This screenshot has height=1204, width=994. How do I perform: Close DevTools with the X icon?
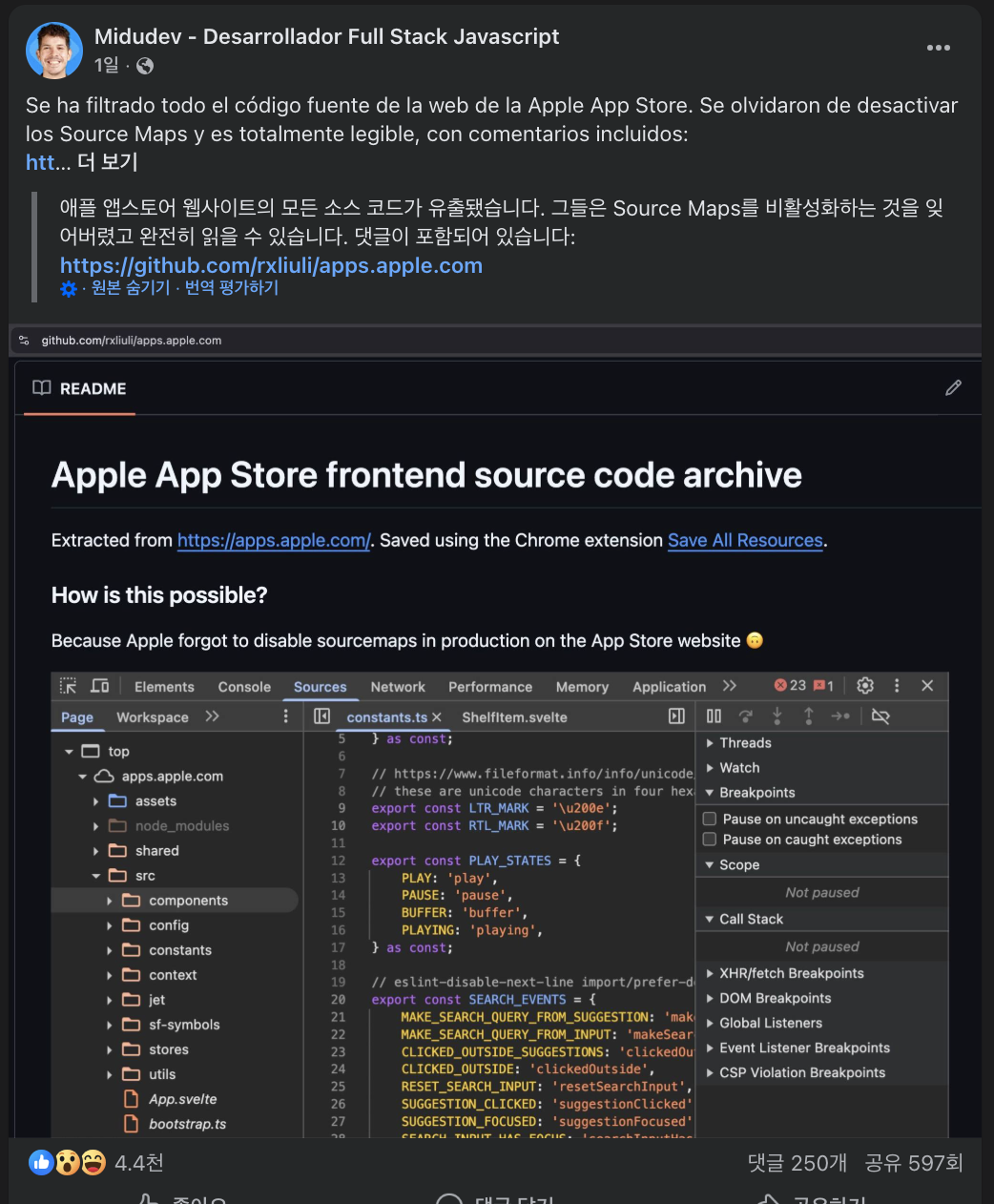pyautogui.click(x=927, y=685)
